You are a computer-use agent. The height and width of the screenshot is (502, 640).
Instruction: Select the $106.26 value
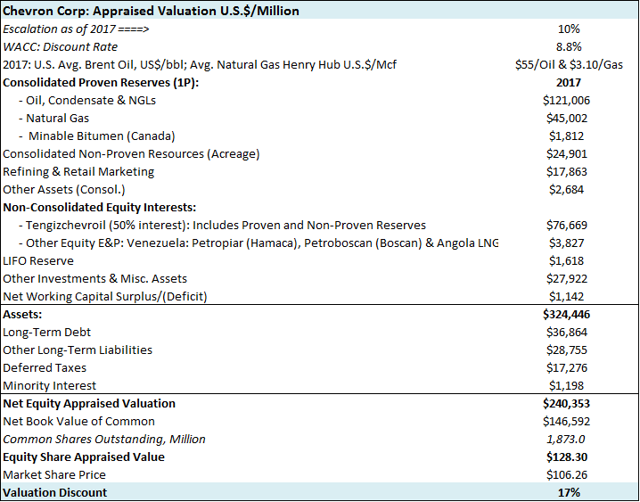[567, 475]
